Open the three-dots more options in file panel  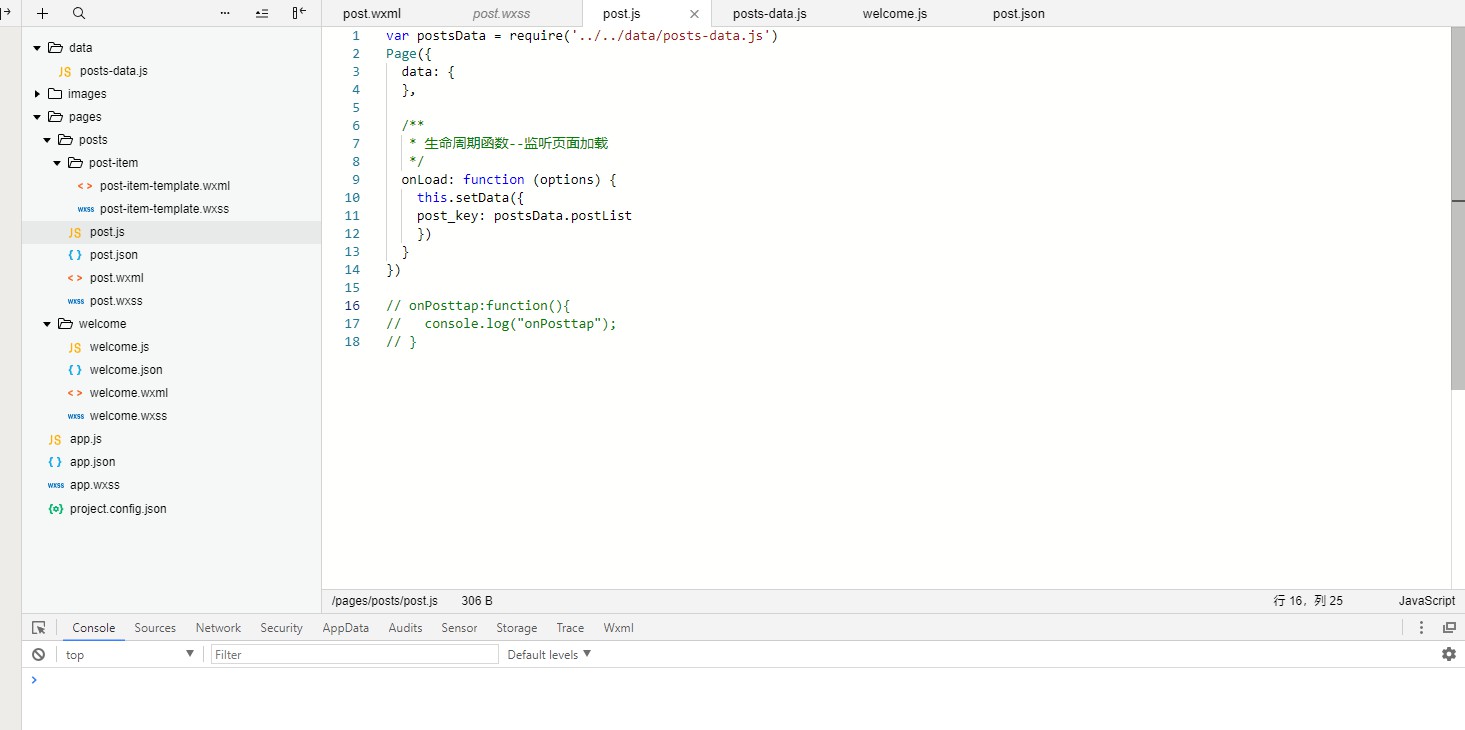[x=224, y=14]
